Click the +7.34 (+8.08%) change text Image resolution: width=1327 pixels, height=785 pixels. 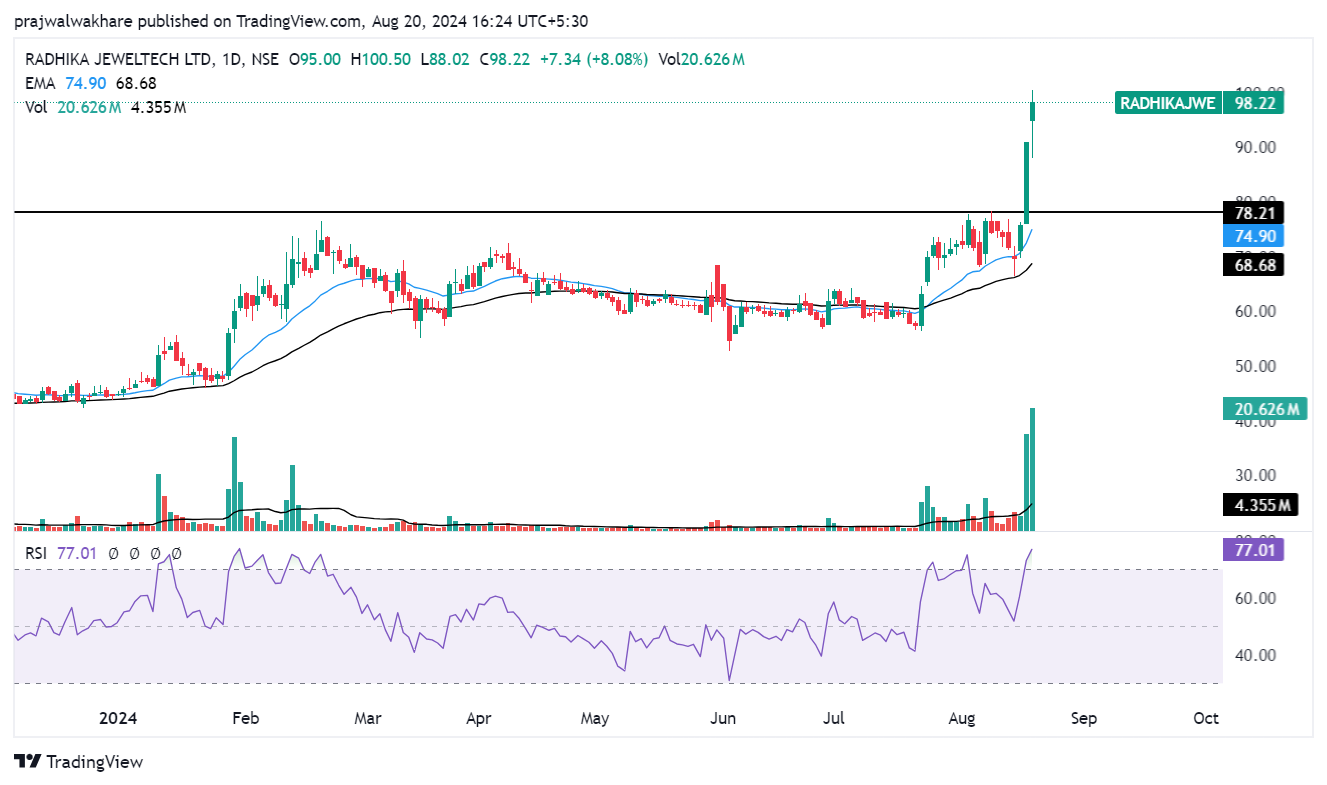pos(594,60)
